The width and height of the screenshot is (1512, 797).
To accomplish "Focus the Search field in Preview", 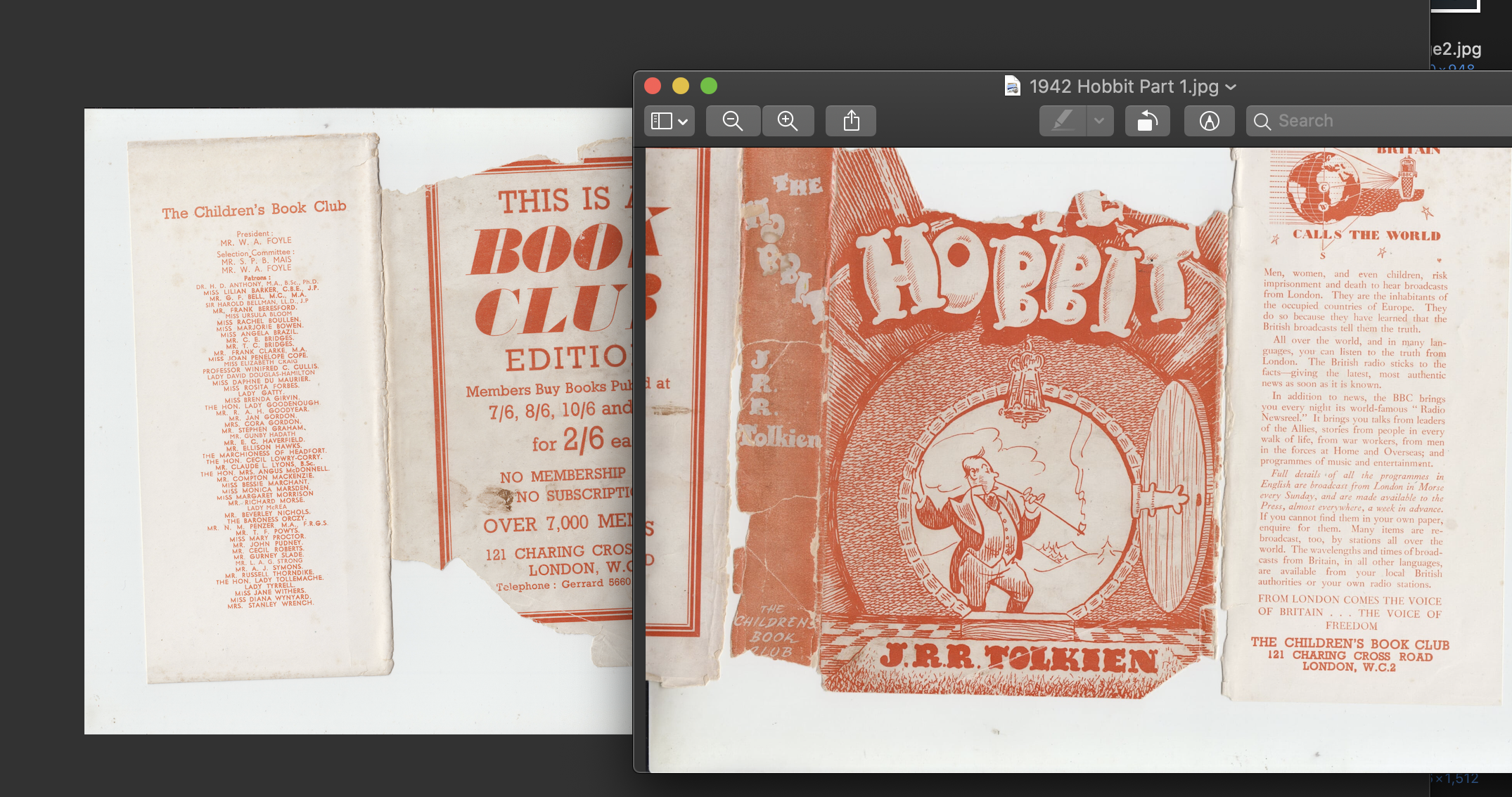I will (x=1378, y=121).
